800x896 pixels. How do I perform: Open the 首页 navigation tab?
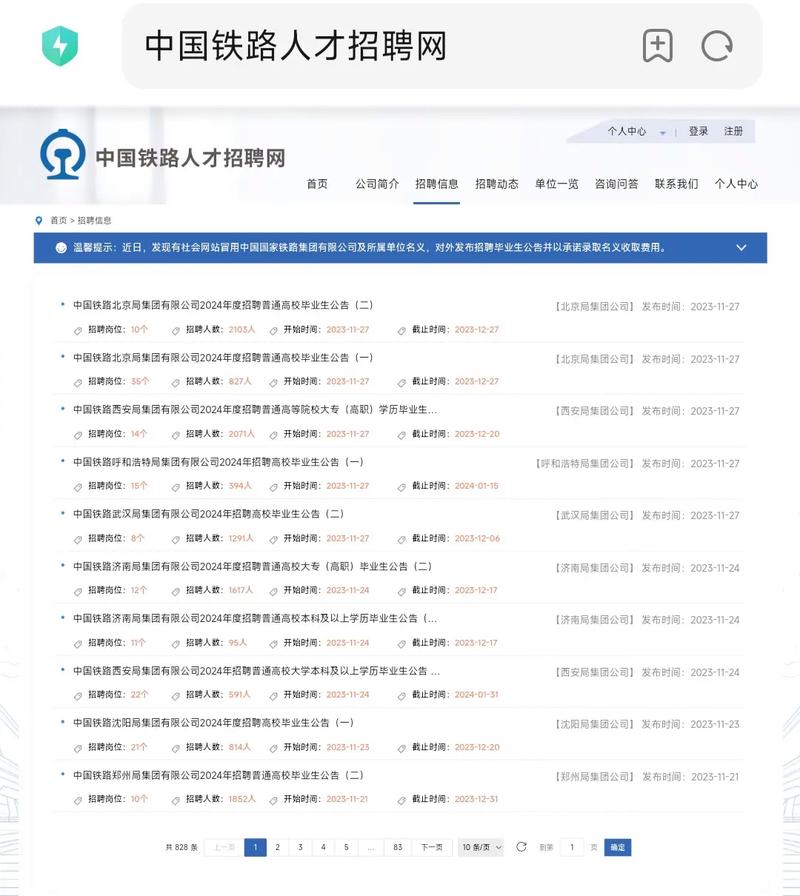click(x=317, y=184)
